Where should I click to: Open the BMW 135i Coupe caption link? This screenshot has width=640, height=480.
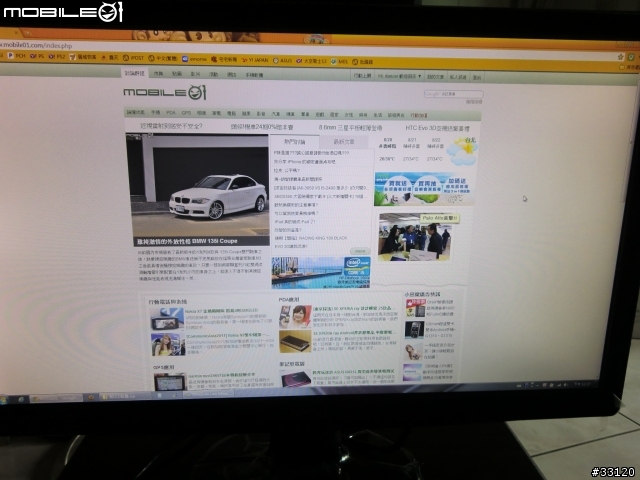coord(187,241)
